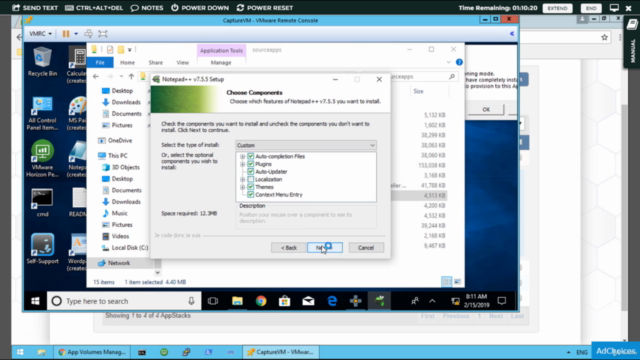Switch Explorer to details view icon

pyautogui.click(x=447, y=282)
